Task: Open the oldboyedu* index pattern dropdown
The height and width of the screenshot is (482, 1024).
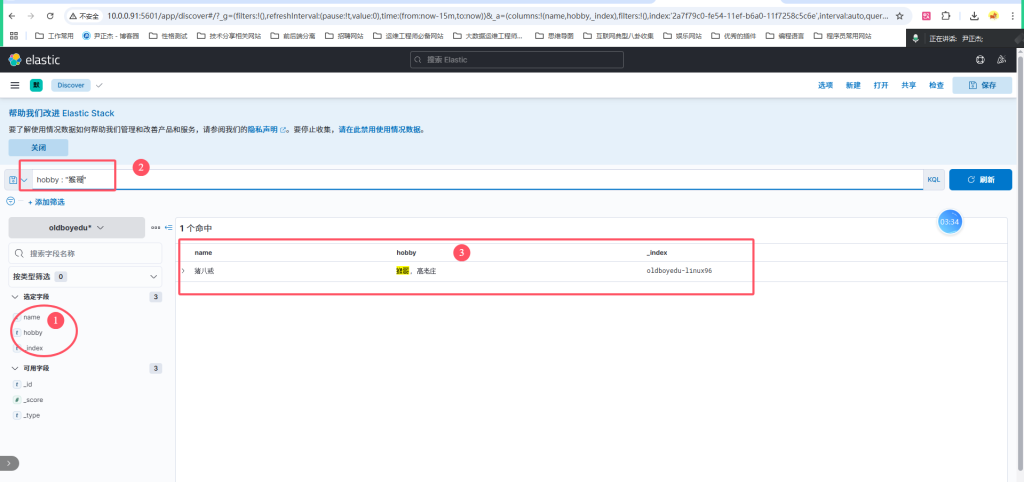Action: coord(76,228)
